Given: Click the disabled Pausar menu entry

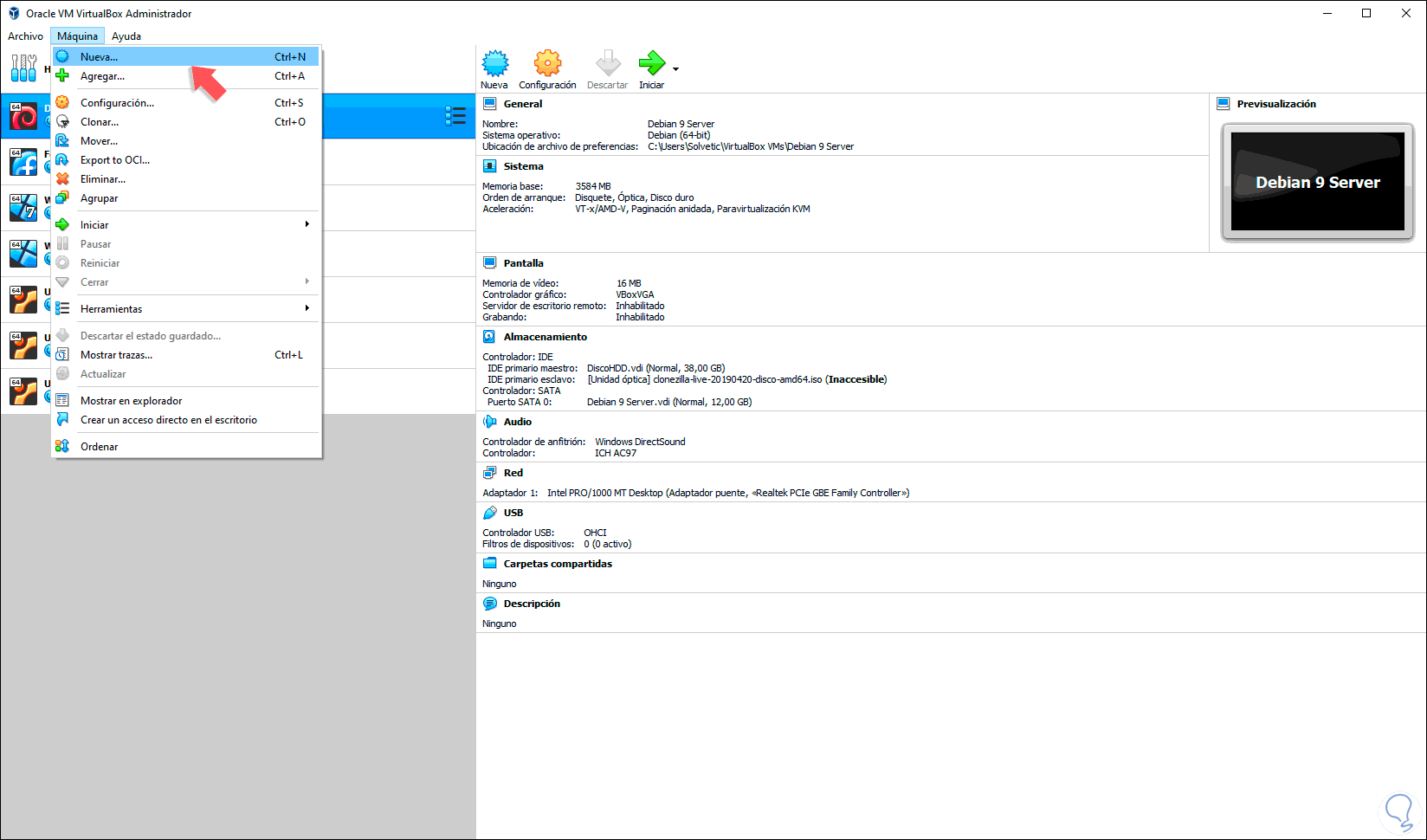Looking at the screenshot, I should [x=186, y=244].
